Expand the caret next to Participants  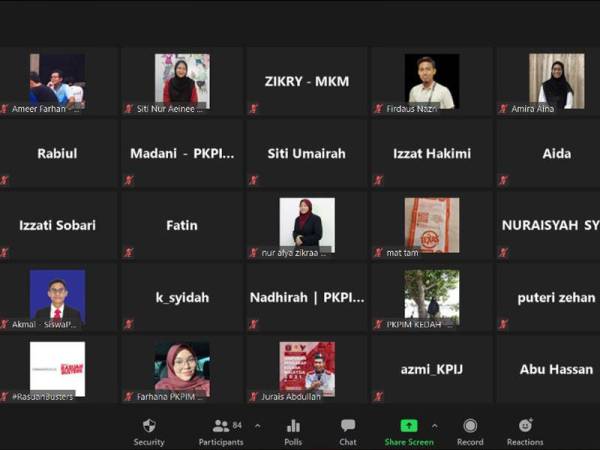[x=257, y=425]
